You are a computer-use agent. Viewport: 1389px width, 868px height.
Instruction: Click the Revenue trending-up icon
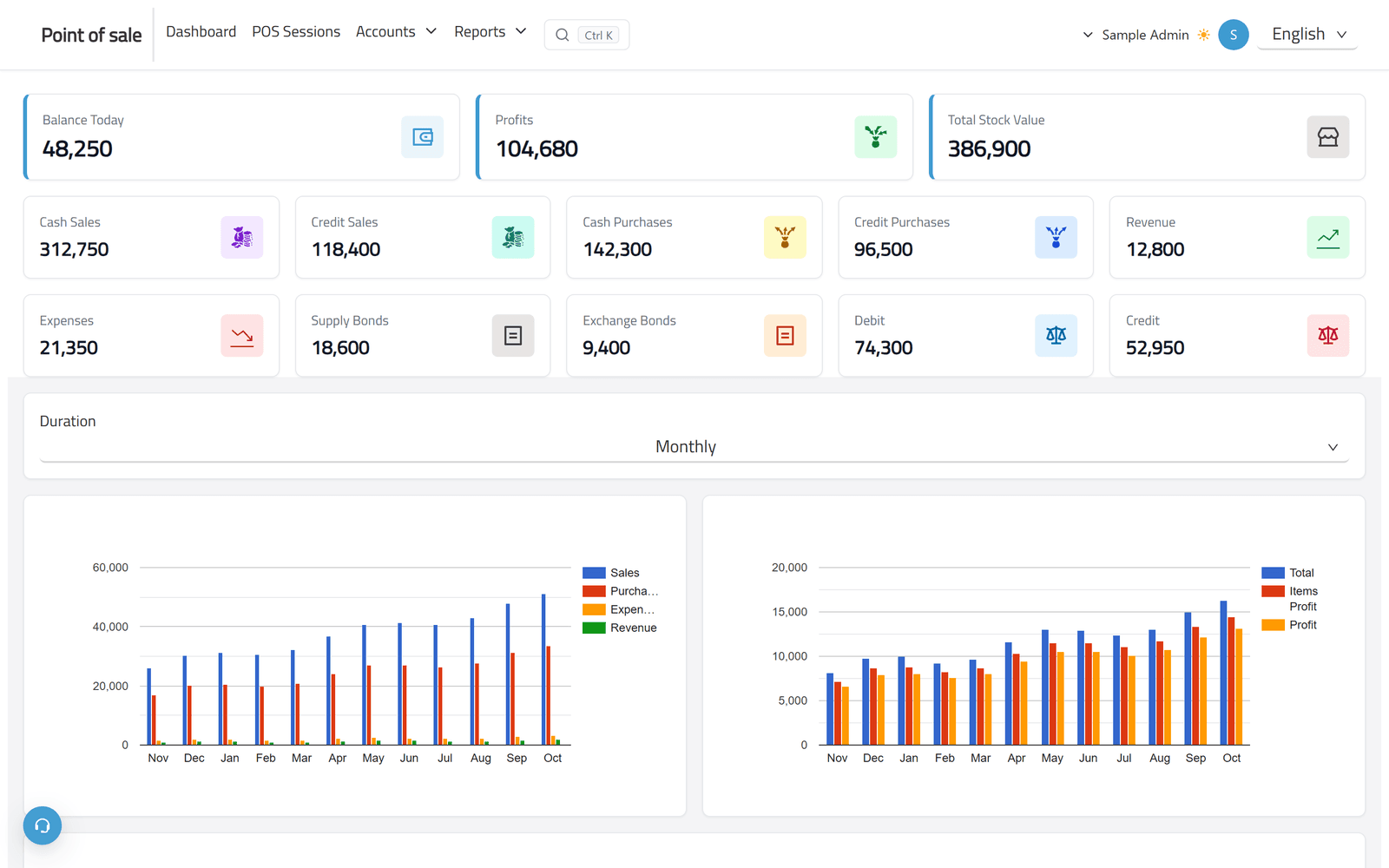pos(1328,237)
